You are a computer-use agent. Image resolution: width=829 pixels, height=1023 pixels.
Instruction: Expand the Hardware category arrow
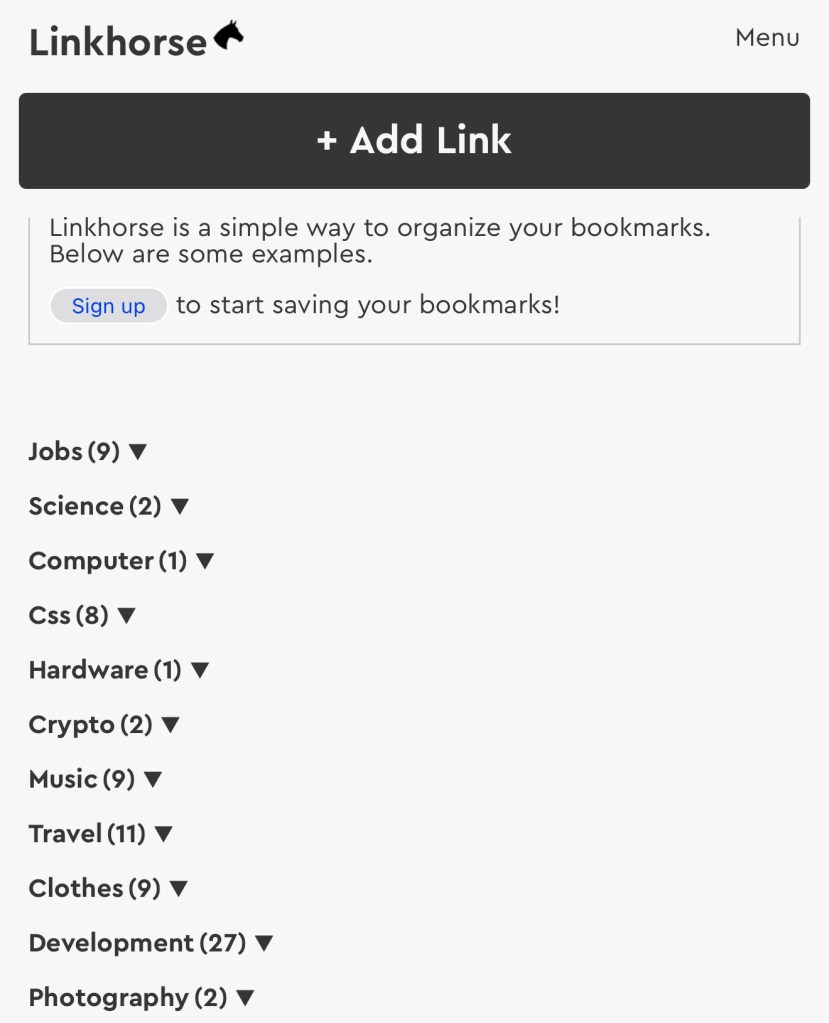point(200,670)
